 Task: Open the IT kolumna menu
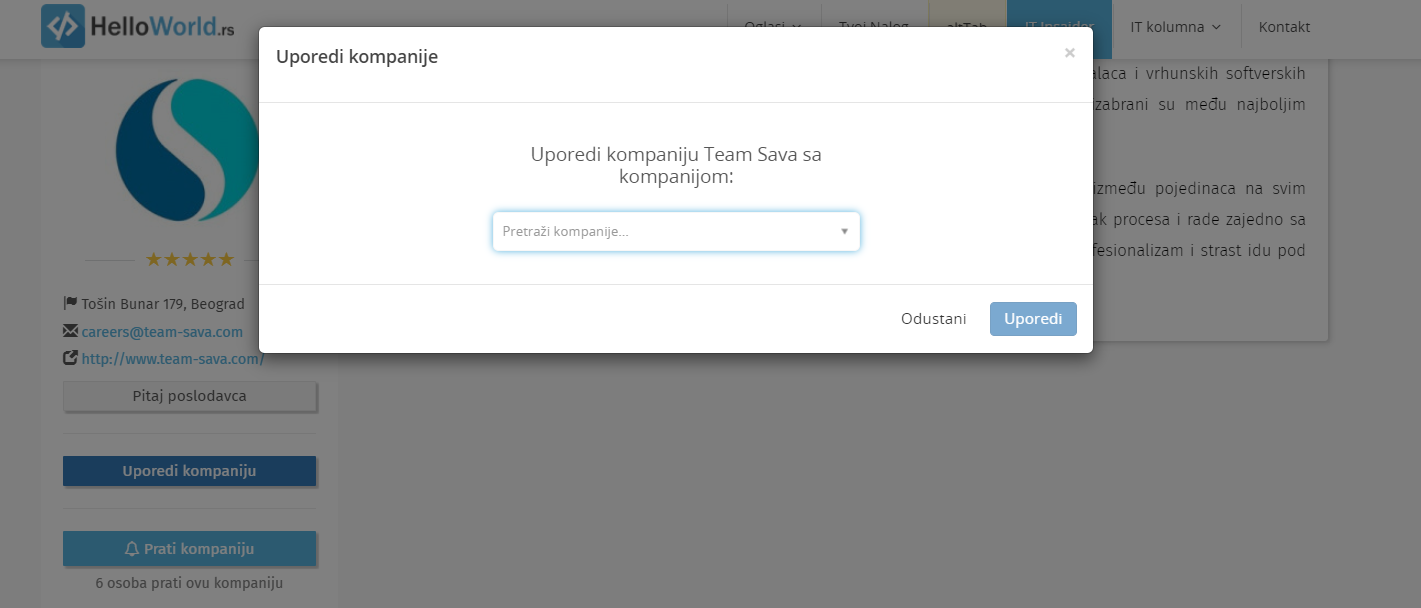pos(1176,27)
